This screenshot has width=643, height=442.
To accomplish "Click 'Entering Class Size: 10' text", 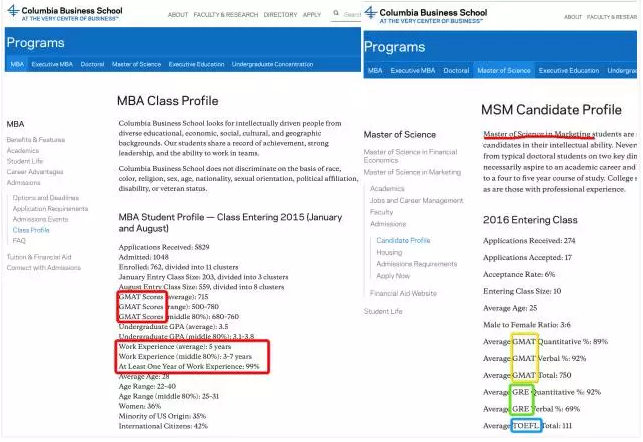I will 522,291.
